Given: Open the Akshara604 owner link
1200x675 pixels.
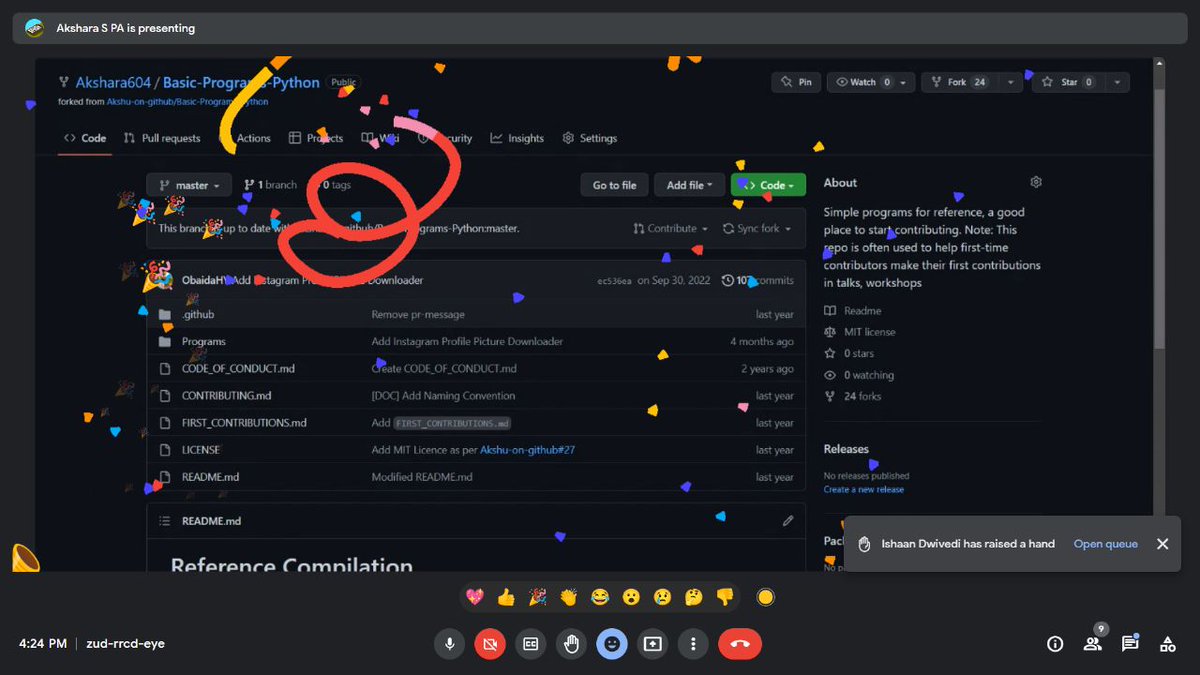Looking at the screenshot, I should pos(113,82).
